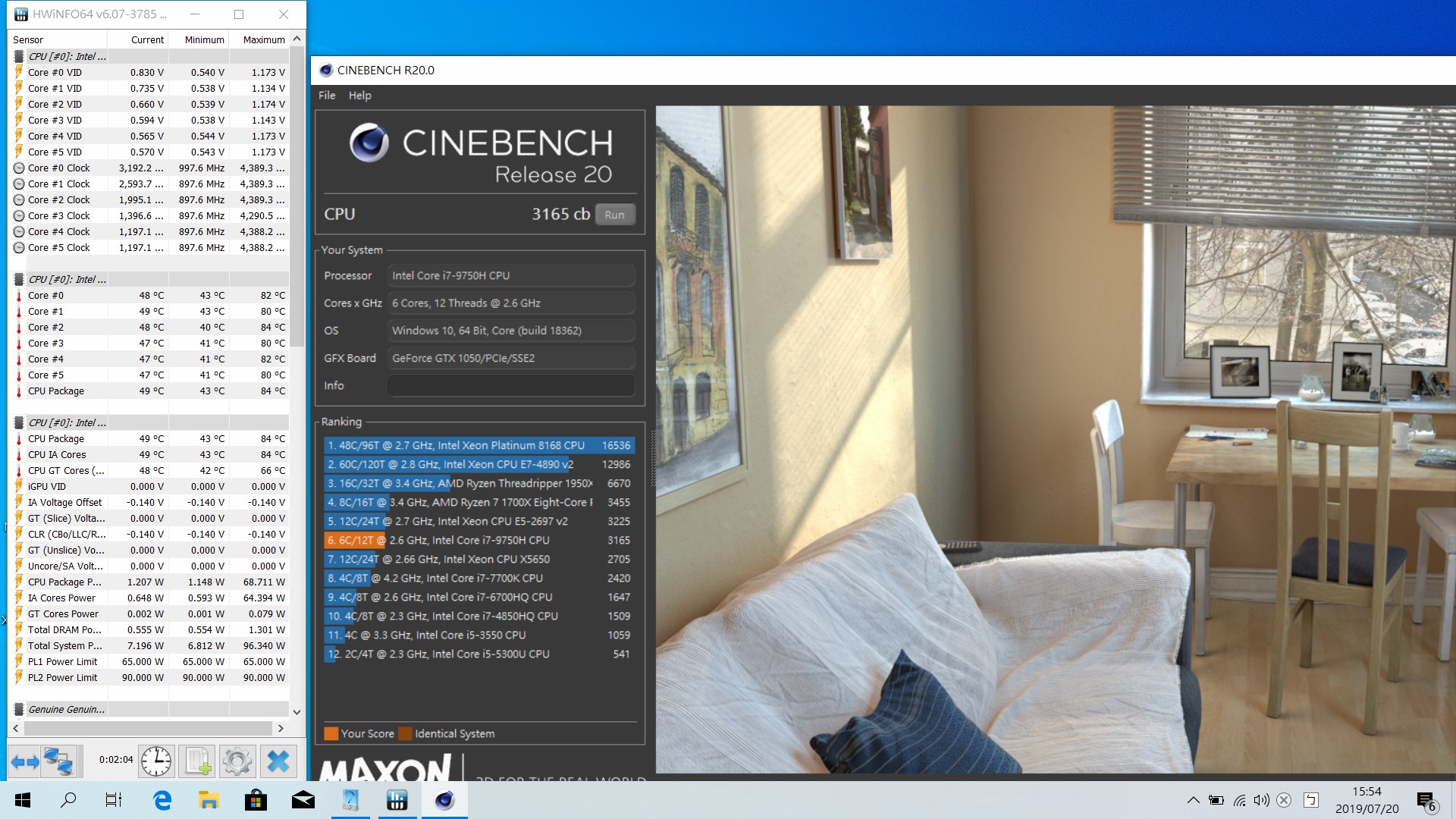Click the Info input field

(x=511, y=386)
